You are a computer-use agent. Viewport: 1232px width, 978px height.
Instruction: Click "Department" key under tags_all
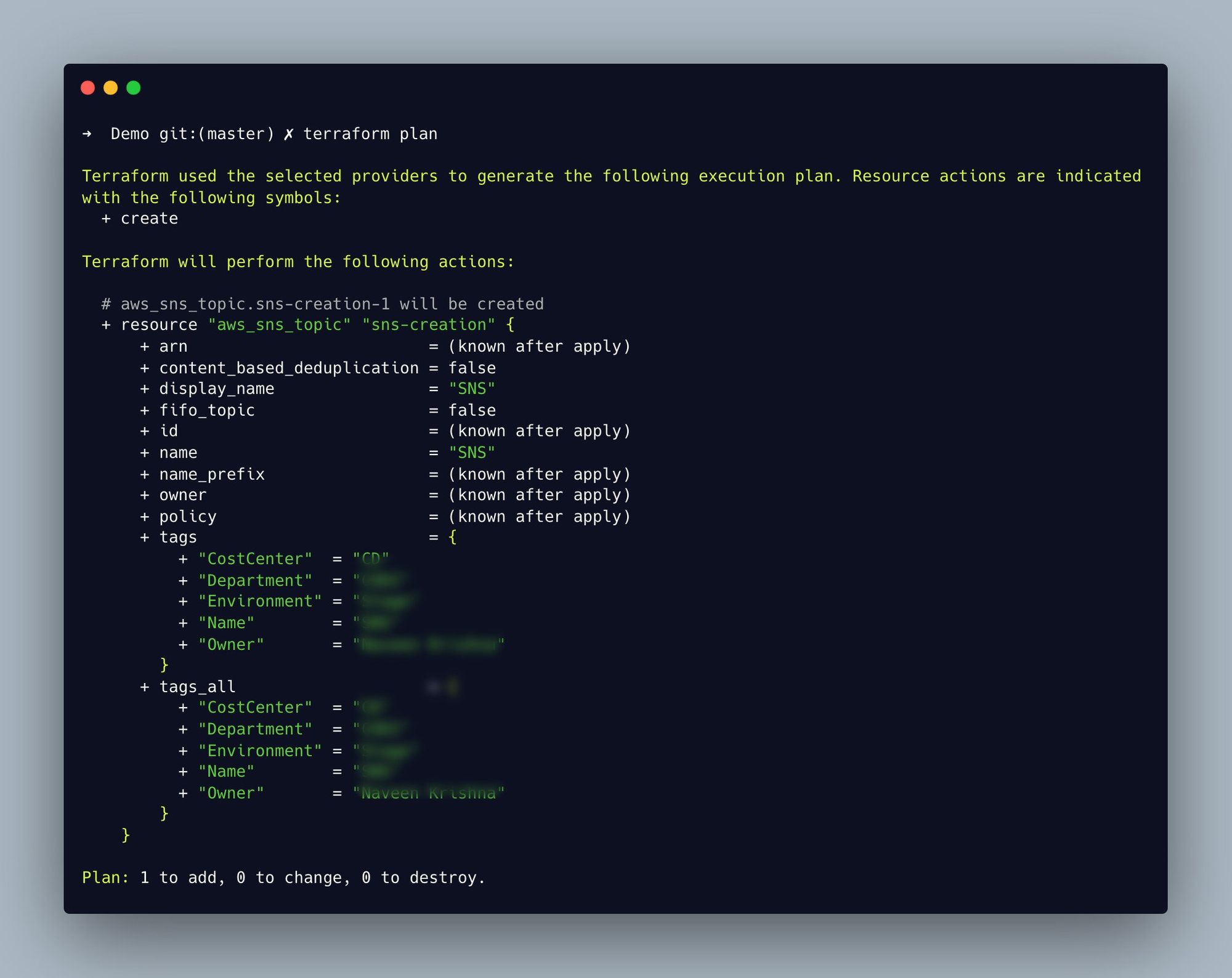(255, 729)
